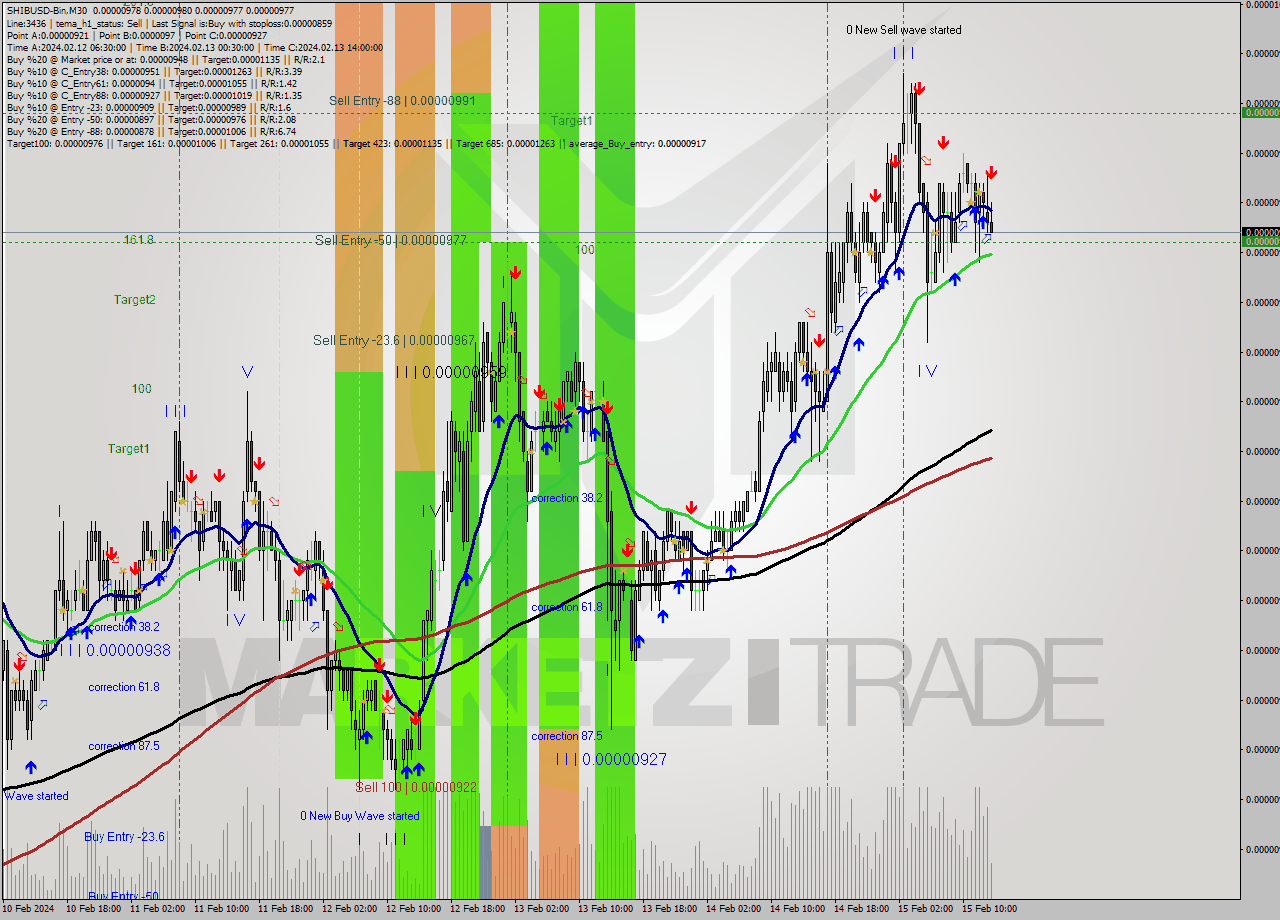Click the Buy %20 @ Entry -88 line
The image size is (1280, 920).
(x=152, y=131)
